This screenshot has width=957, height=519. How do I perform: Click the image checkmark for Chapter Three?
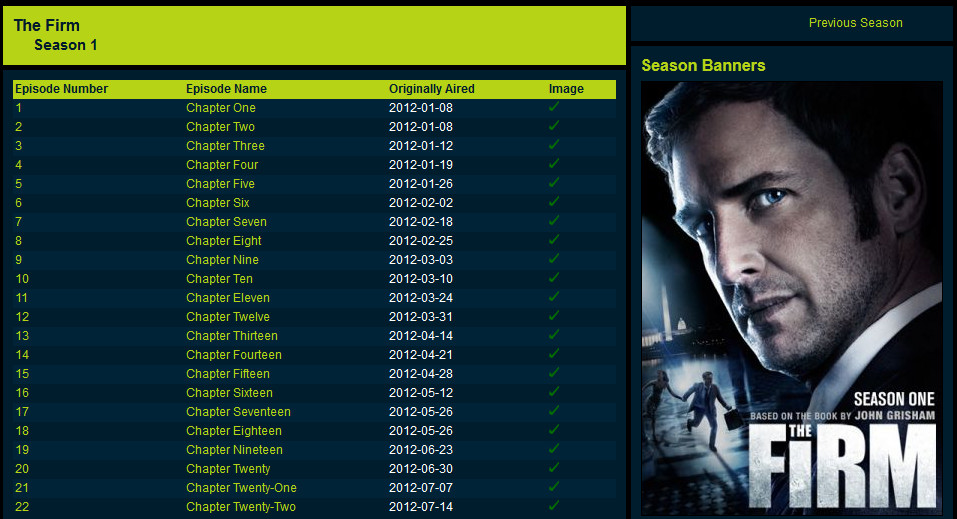tap(554, 145)
